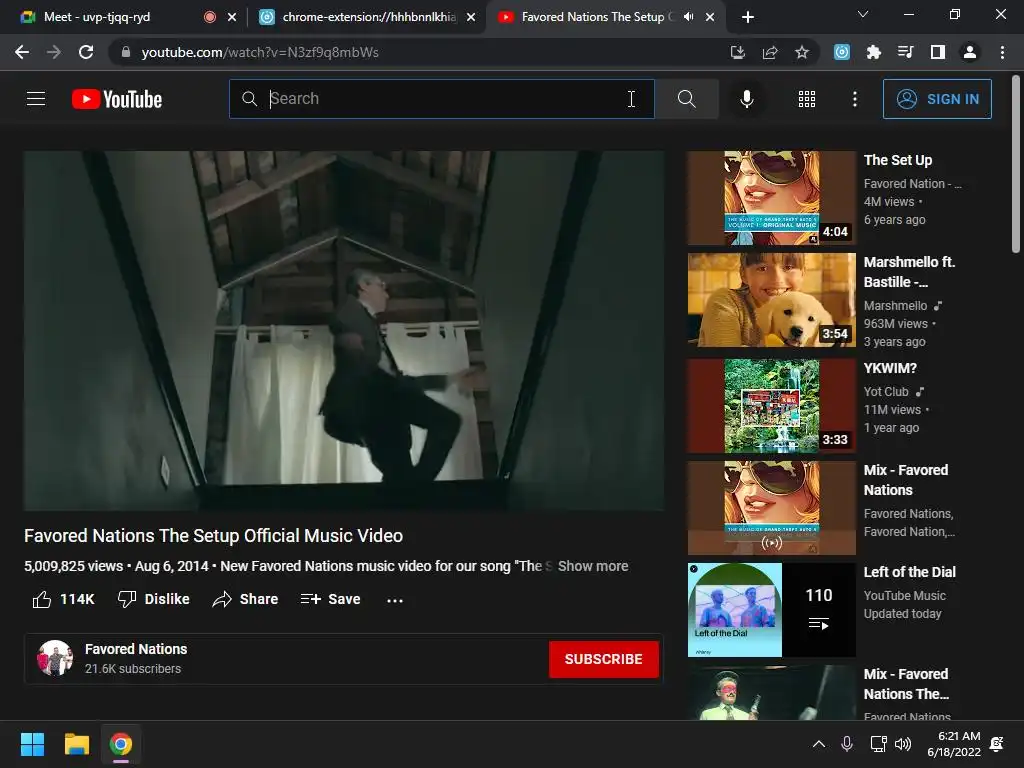Open the tab search dropdown chevron
Screen dimensions: 1024x768
click(863, 14)
